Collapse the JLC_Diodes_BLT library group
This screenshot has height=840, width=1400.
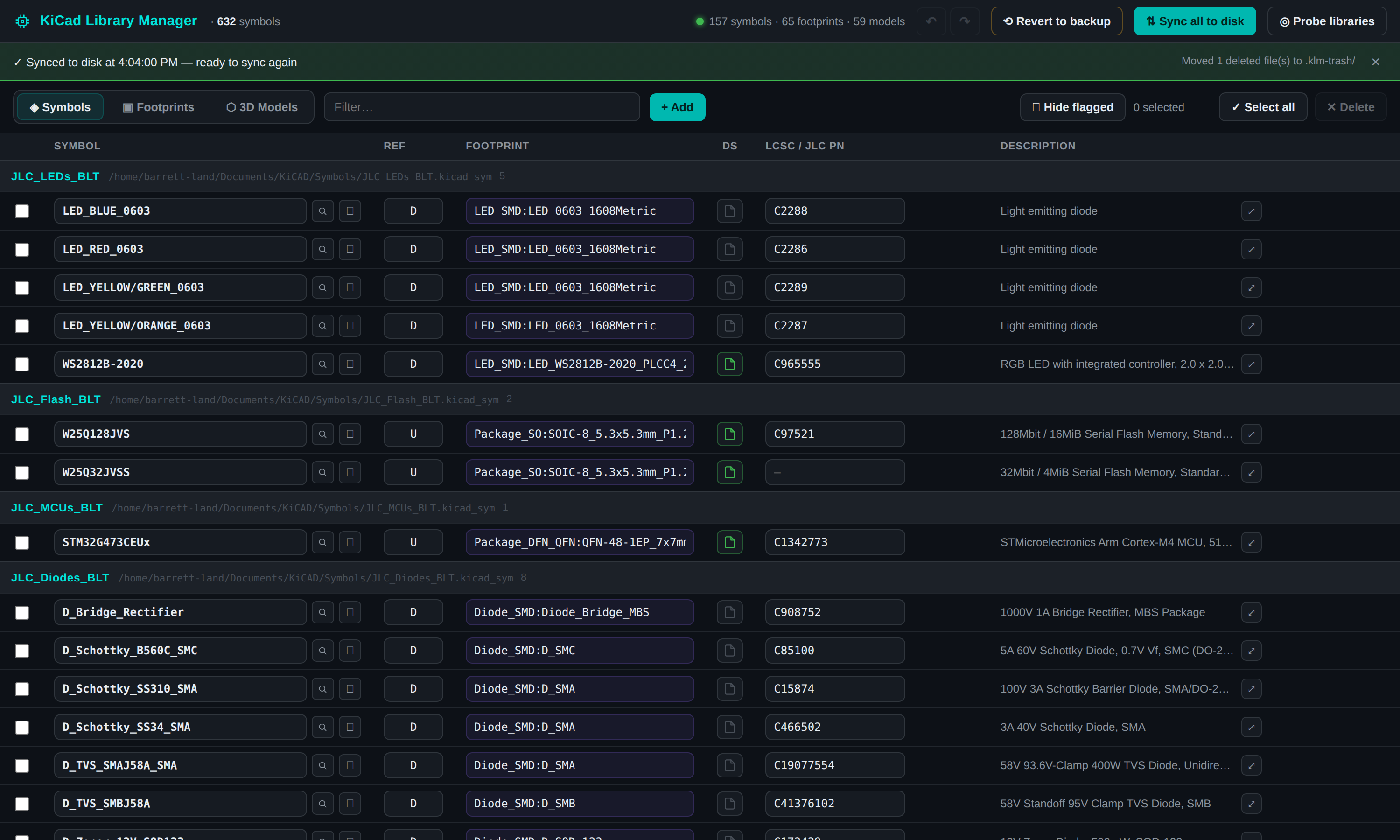60,577
